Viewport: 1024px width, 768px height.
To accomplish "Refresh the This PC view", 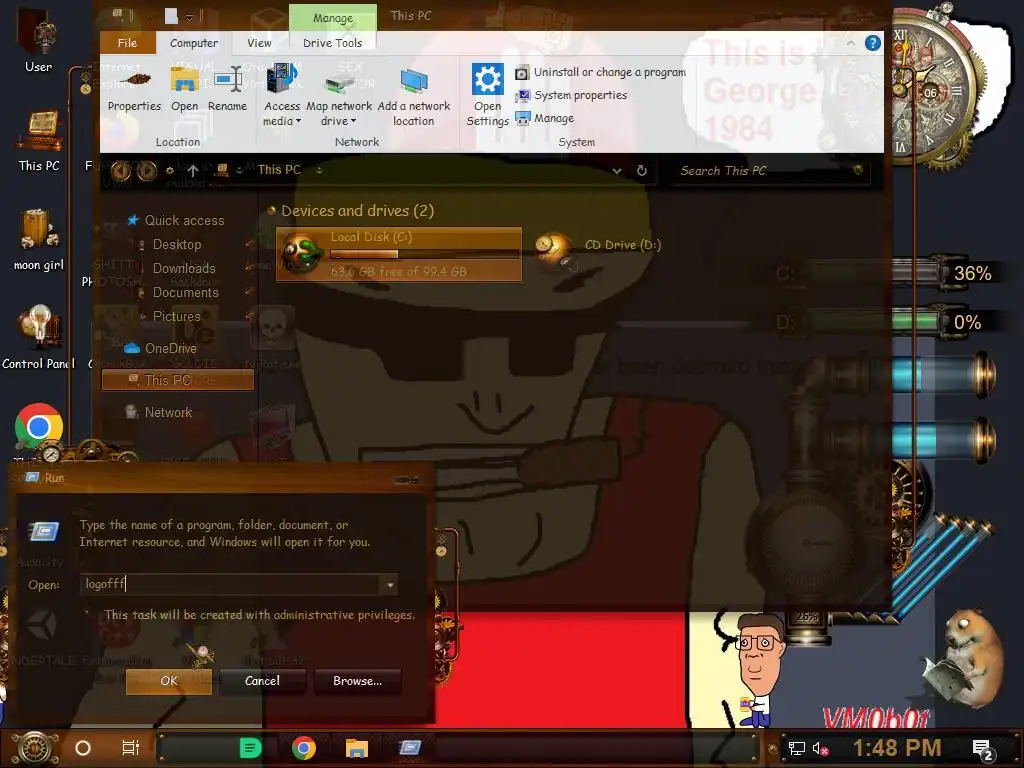I will (x=641, y=170).
